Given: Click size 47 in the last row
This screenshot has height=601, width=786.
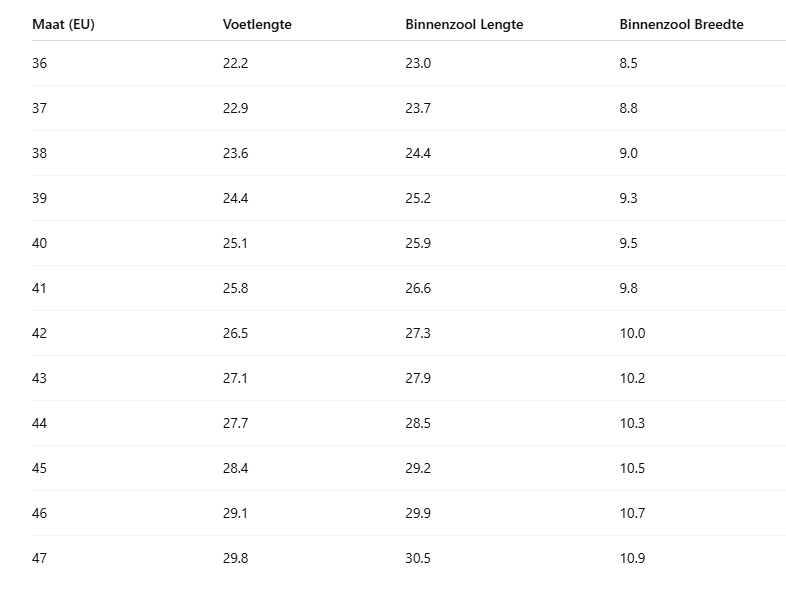Looking at the screenshot, I should 39,558.
